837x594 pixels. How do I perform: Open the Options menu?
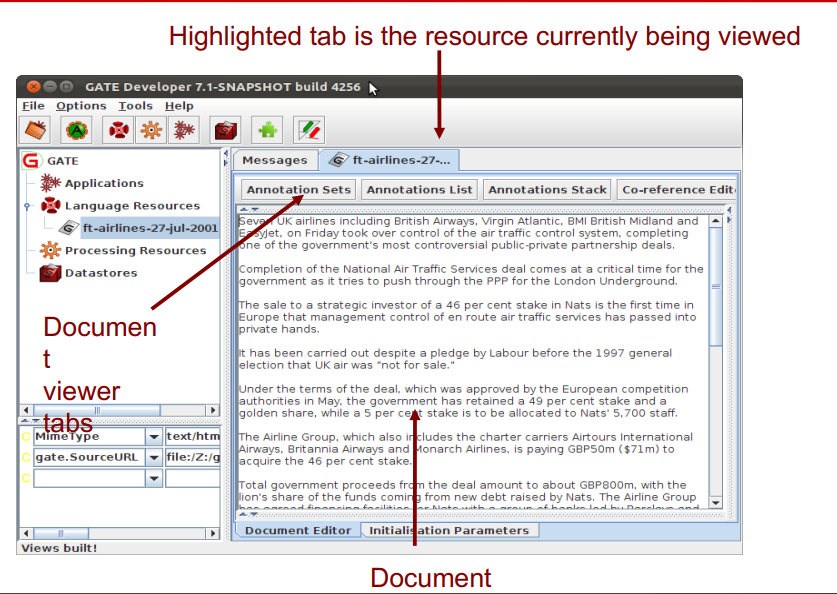click(x=81, y=105)
